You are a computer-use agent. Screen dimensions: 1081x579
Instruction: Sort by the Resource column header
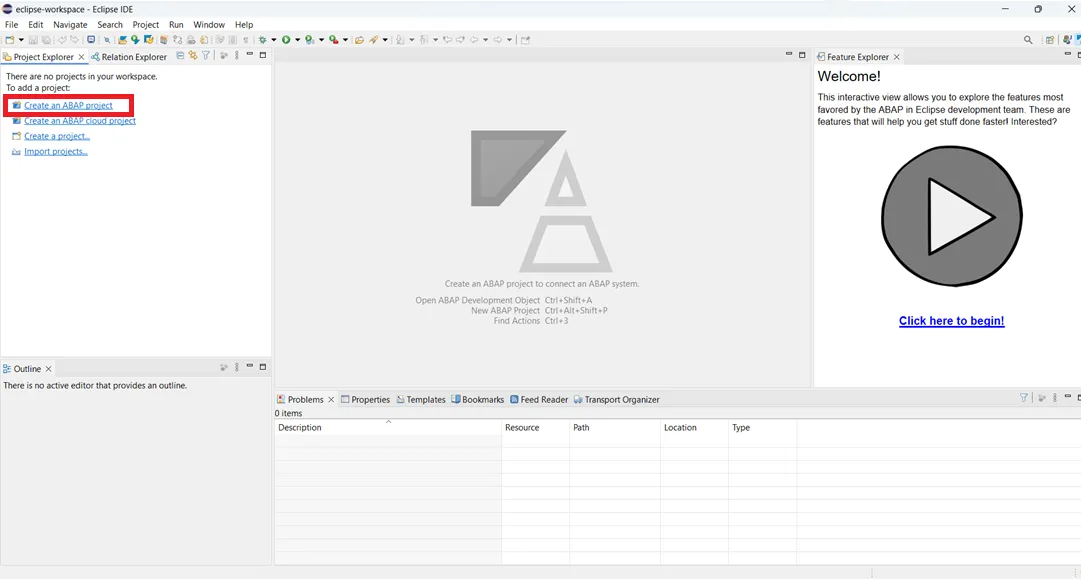coord(536,427)
